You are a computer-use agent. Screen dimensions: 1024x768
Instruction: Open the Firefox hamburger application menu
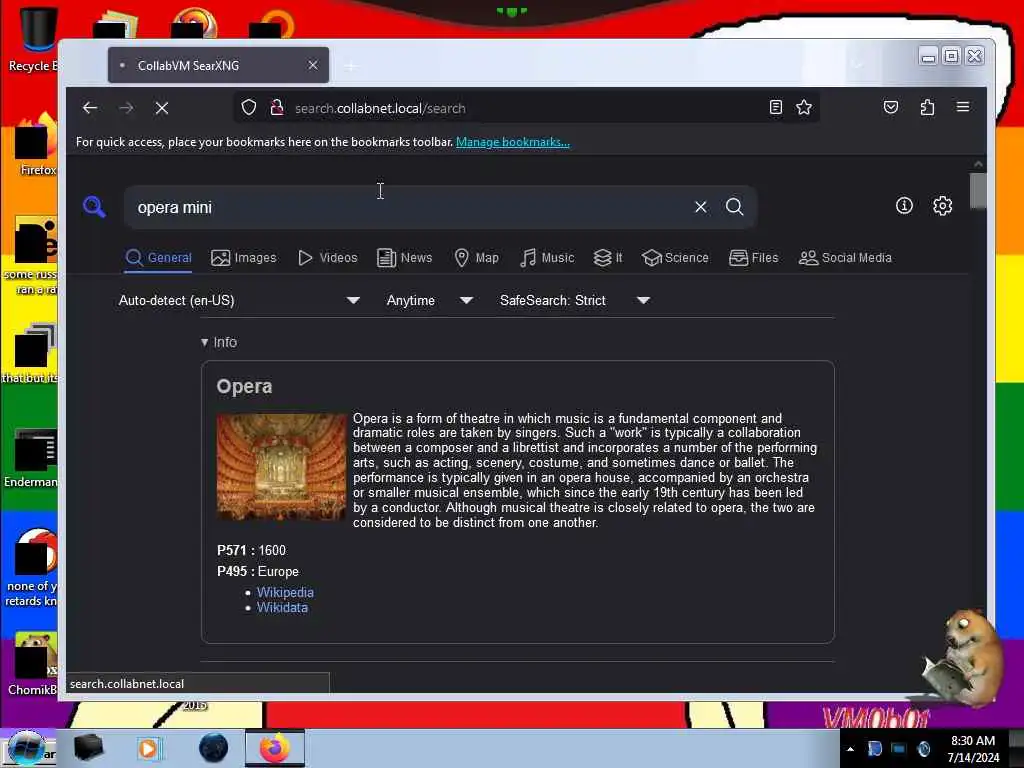point(963,106)
